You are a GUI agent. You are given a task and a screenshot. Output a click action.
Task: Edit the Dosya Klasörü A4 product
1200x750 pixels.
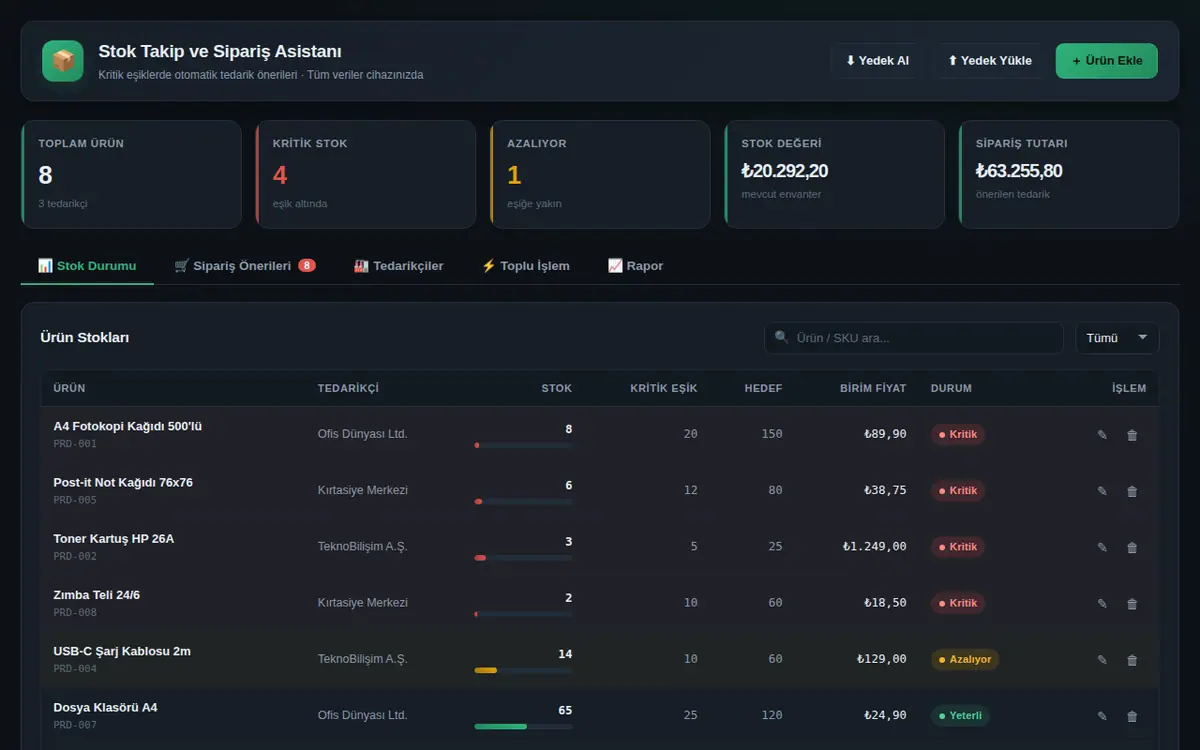point(1102,716)
